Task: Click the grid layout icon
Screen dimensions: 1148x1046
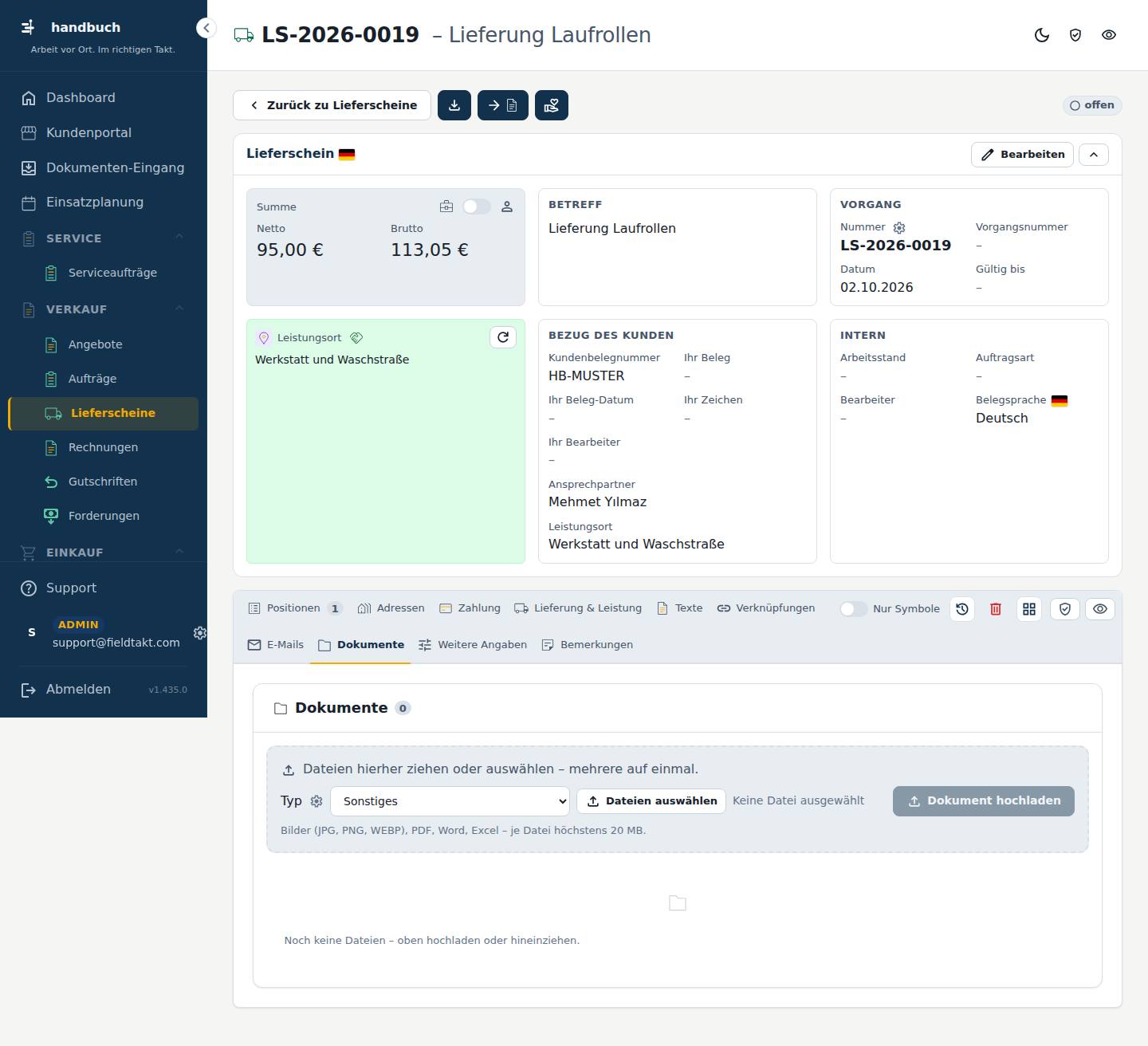Action: pyautogui.click(x=1029, y=609)
